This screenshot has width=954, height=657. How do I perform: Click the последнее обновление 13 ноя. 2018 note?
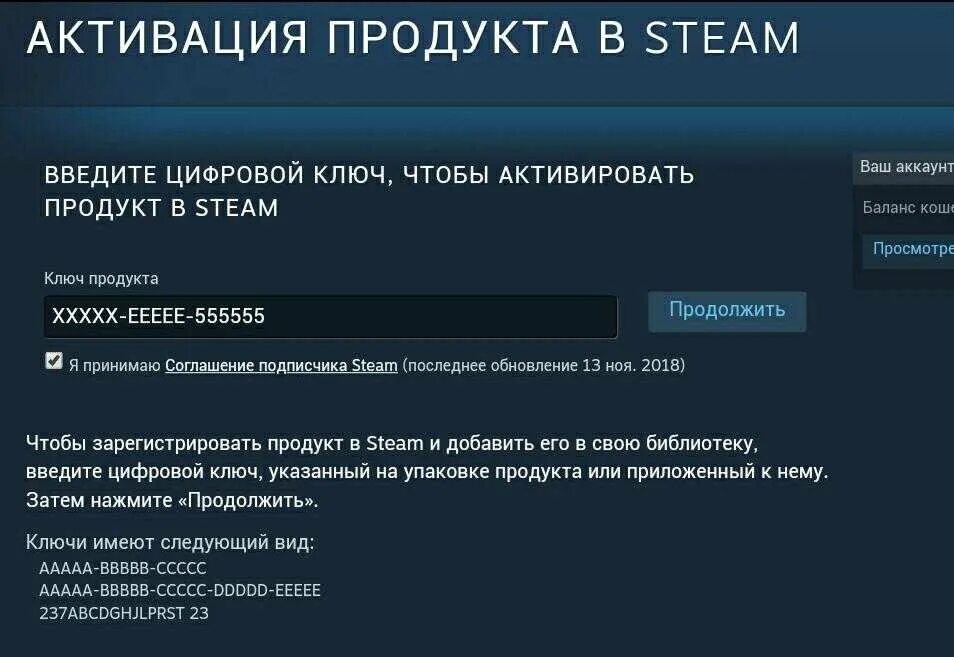544,366
